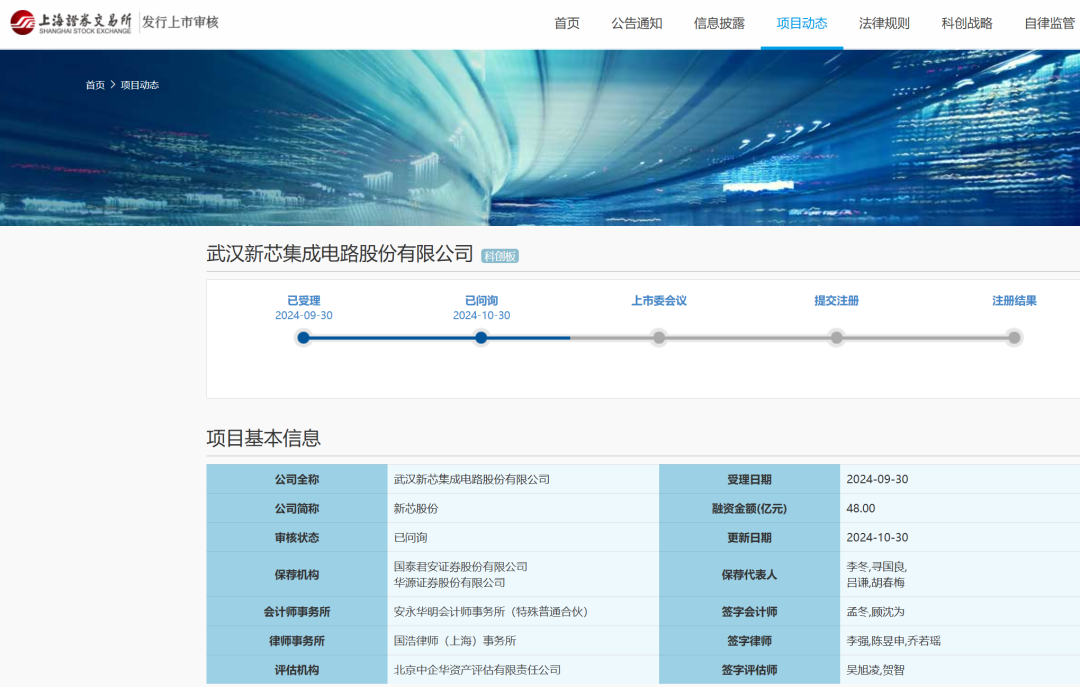Select the 项目动态 navigation tab
Image resolution: width=1080 pixels, height=687 pixels.
pos(802,24)
